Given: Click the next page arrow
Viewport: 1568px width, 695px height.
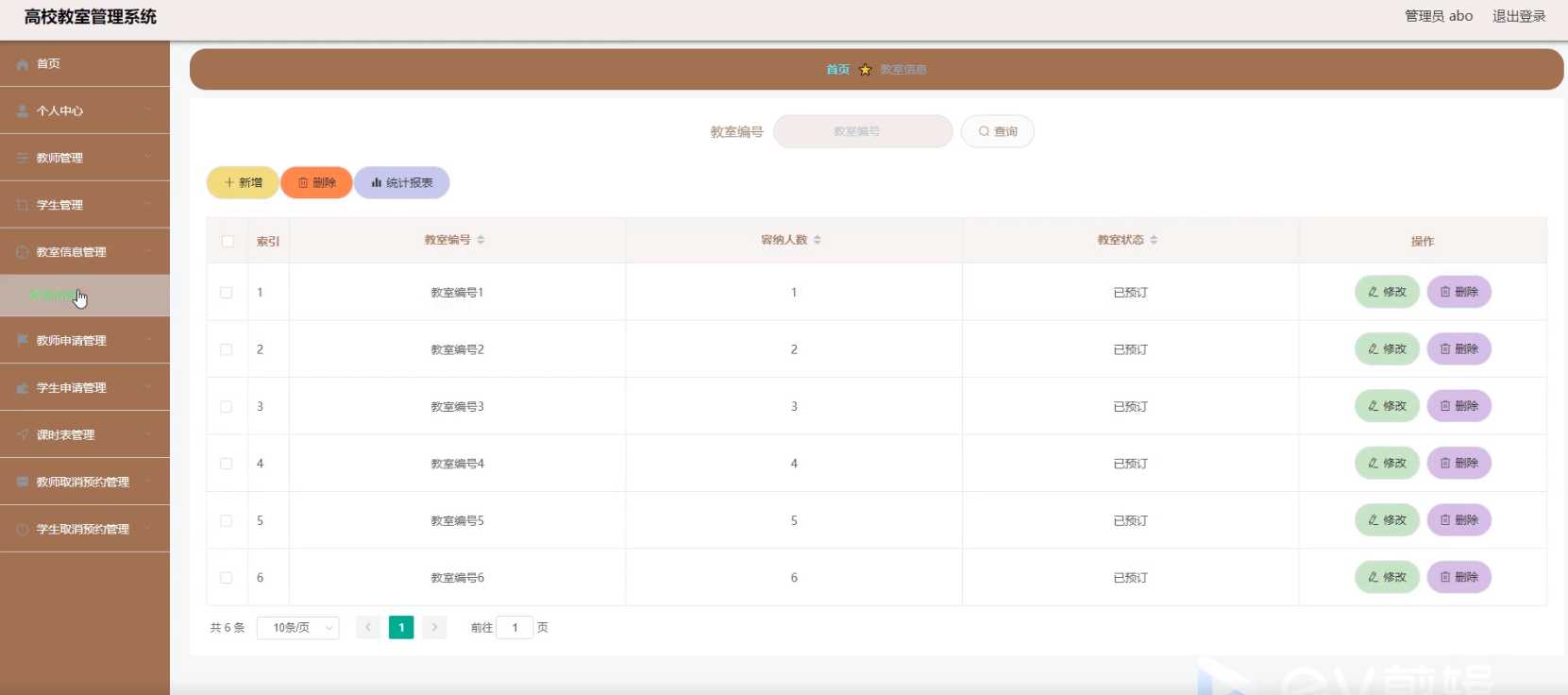Looking at the screenshot, I should point(434,628).
